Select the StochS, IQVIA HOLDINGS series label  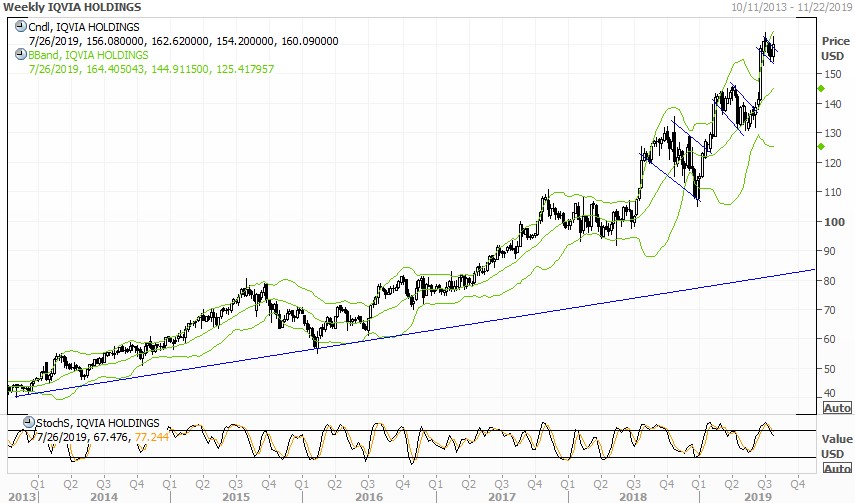91,424
